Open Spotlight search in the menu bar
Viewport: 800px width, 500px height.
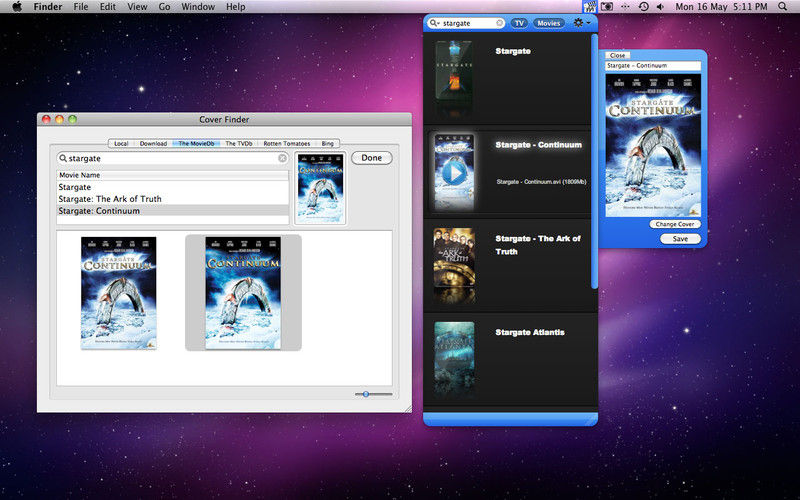pos(782,7)
